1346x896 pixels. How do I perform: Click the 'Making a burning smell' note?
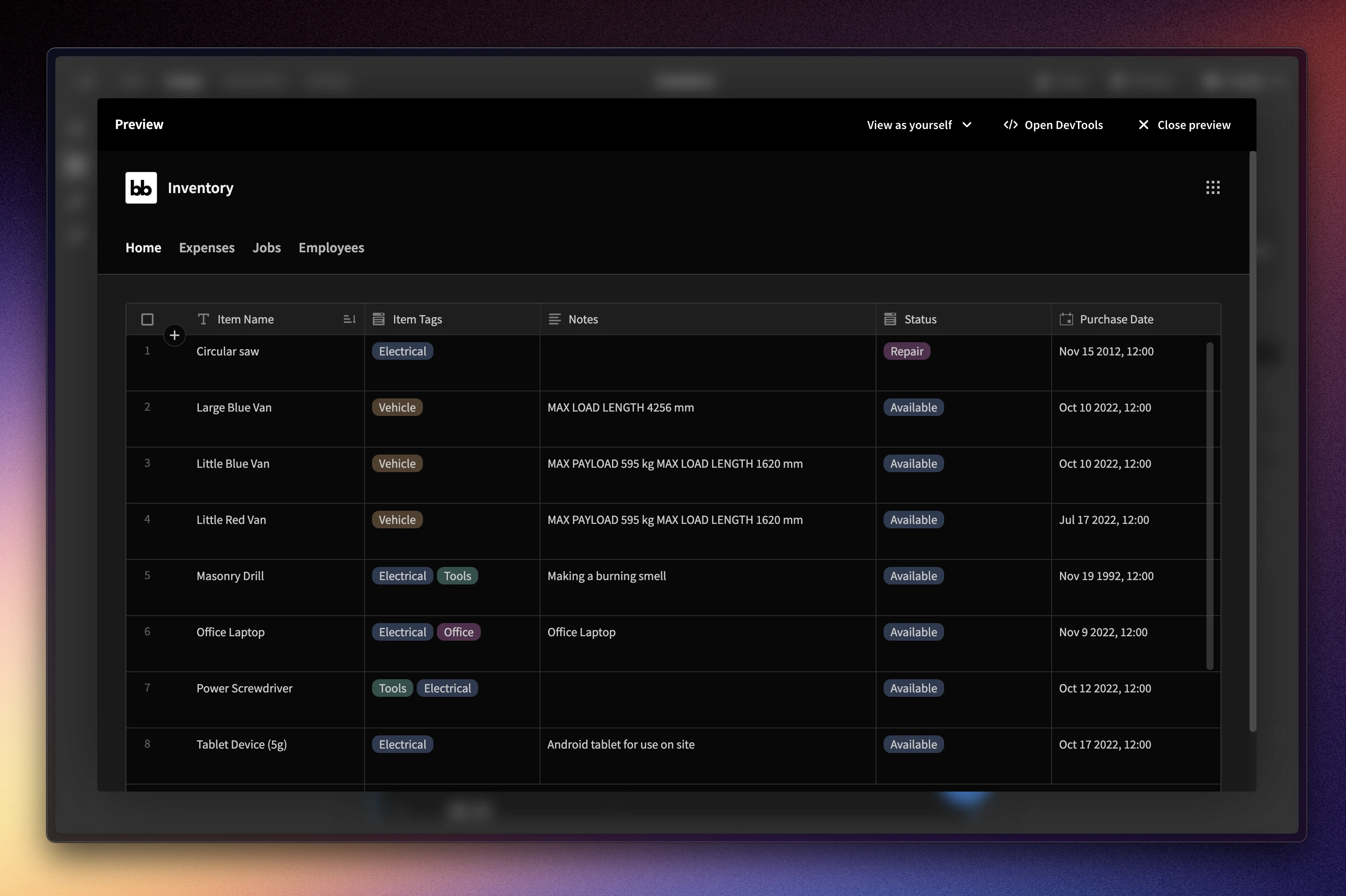pos(607,576)
